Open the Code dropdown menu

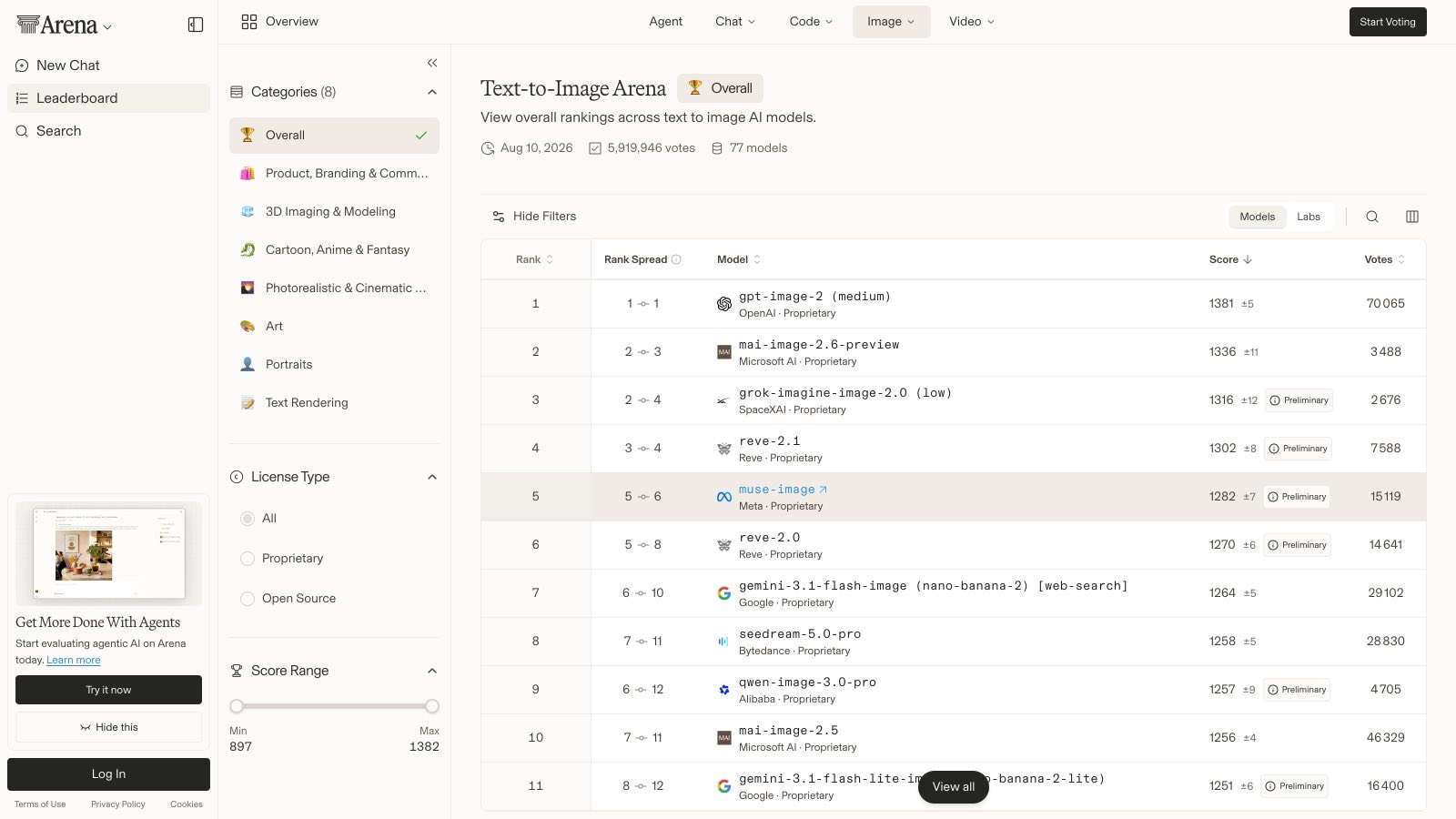point(811,22)
